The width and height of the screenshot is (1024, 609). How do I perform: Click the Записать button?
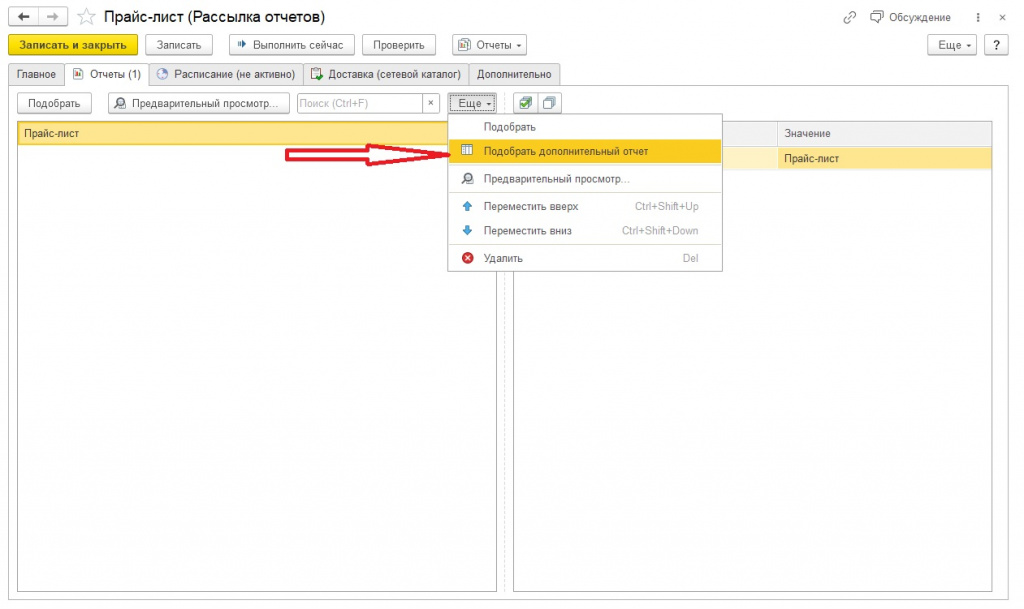click(x=178, y=45)
